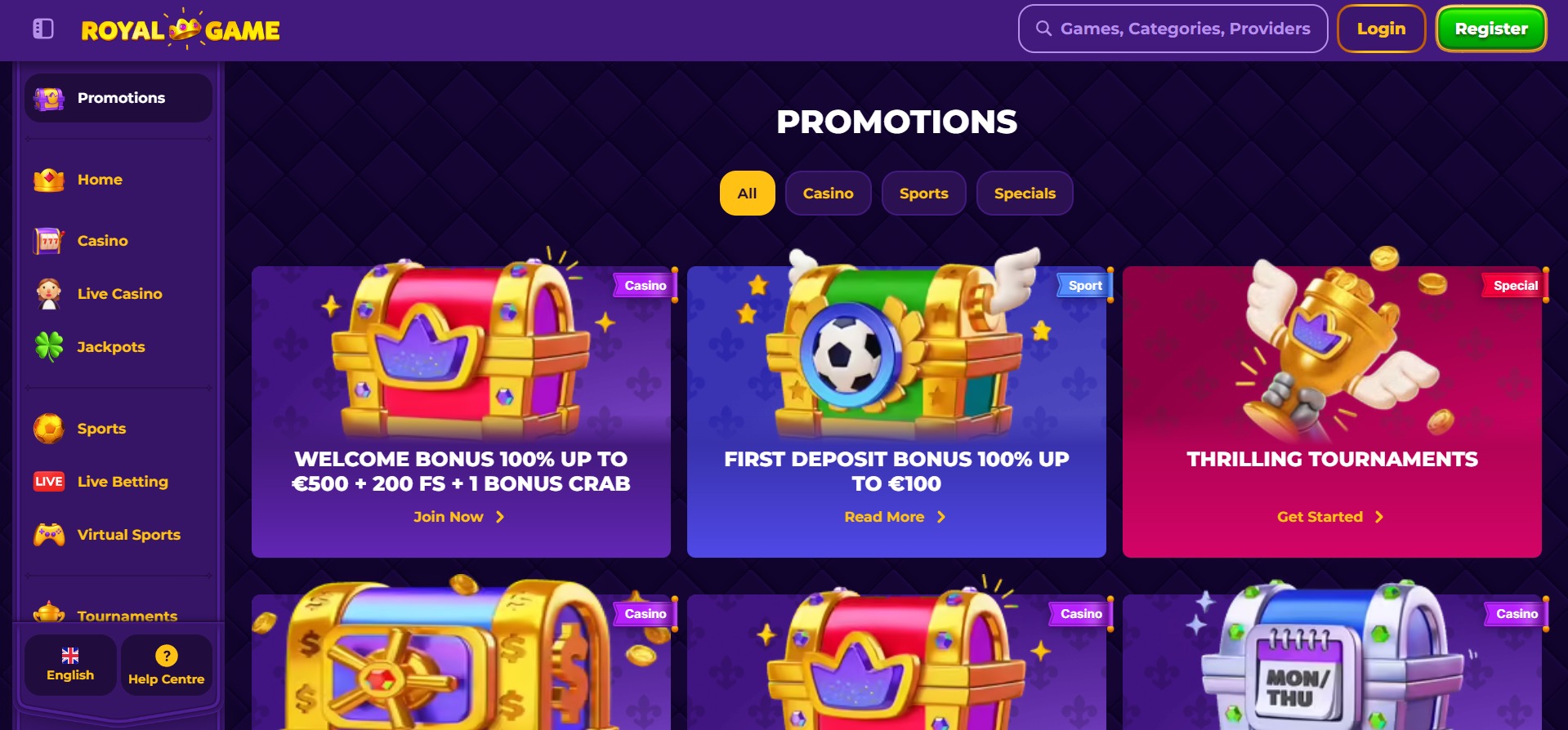Open Live Betting LIVE badge icon

(49, 482)
